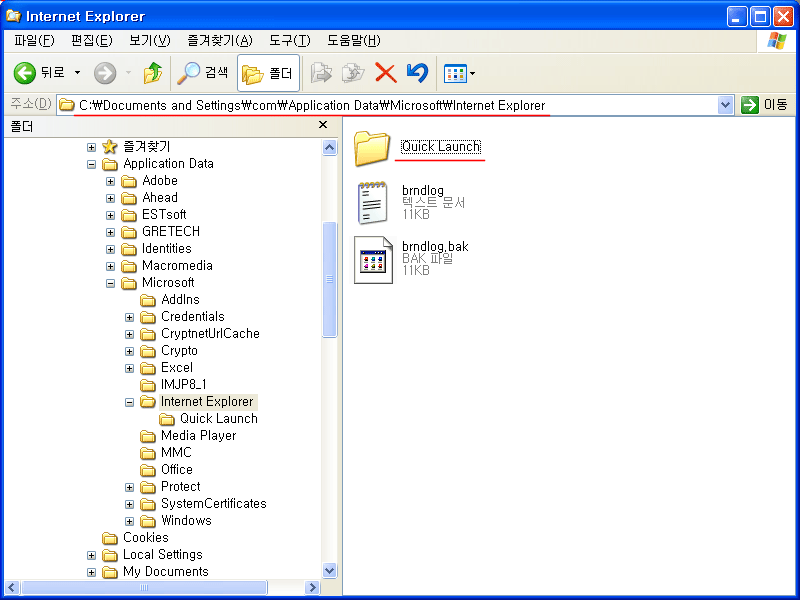Viewport: 800px width, 600px height.
Task: Click the Move To folder toolbar icon
Action: click(321, 73)
